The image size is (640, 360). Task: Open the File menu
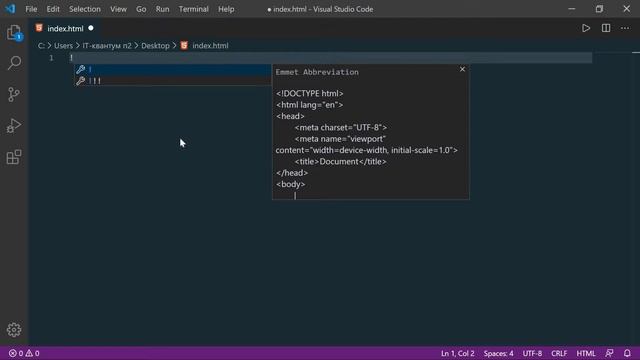point(31,9)
